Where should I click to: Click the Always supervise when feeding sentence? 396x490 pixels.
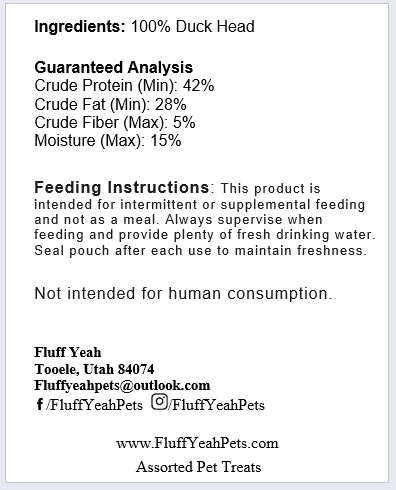point(205,227)
